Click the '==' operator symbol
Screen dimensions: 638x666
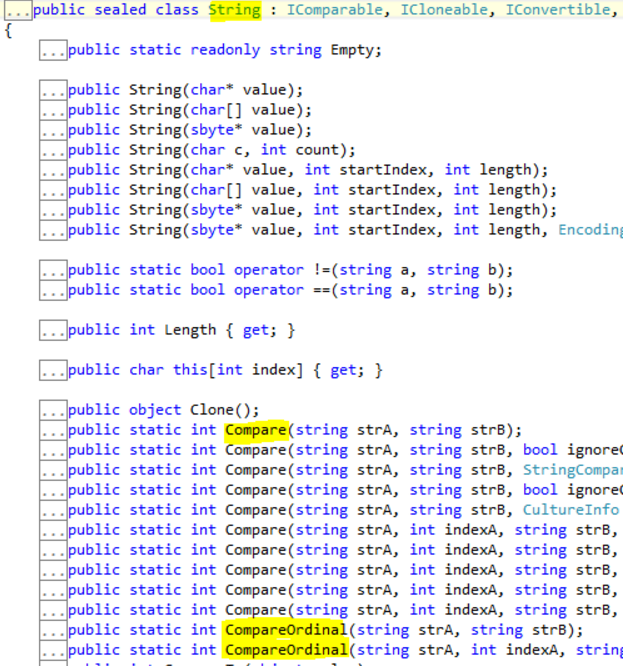[322, 291]
